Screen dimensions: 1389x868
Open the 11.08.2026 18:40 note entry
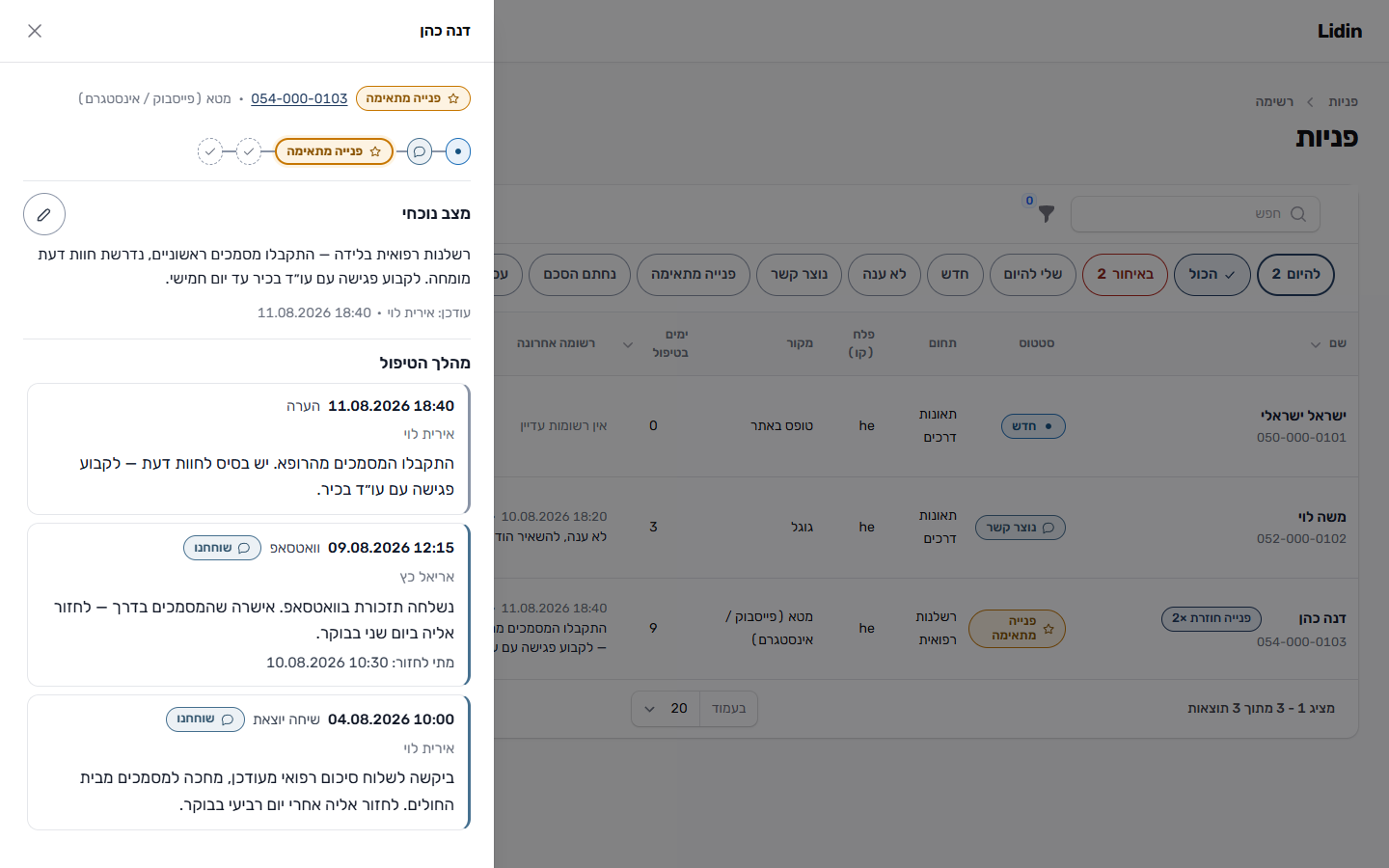click(249, 448)
